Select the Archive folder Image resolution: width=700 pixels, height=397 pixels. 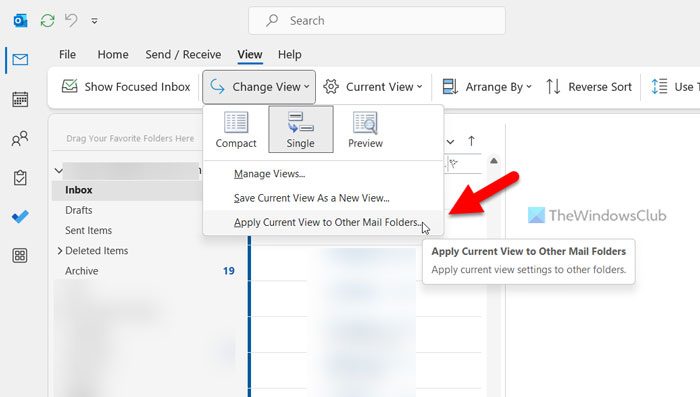[x=82, y=271]
